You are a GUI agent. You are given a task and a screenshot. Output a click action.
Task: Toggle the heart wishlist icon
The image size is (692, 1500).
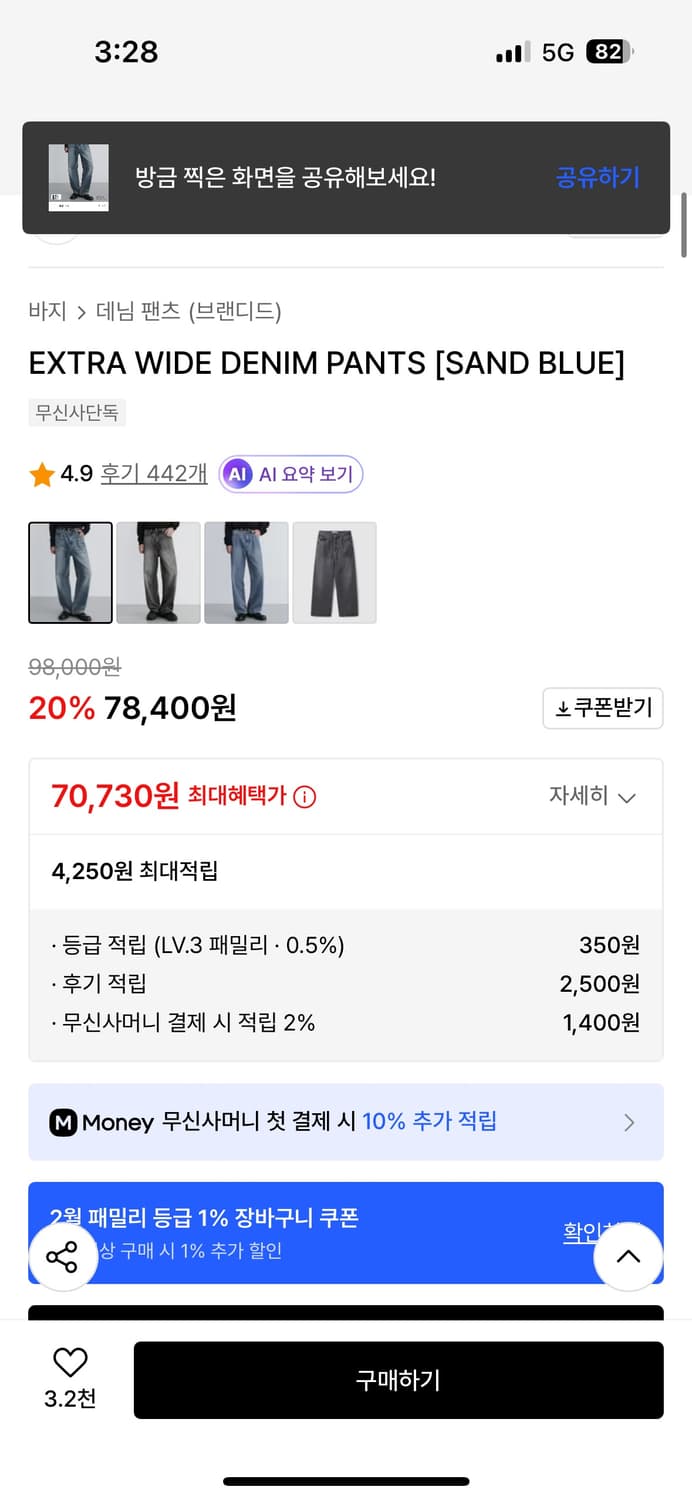[x=68, y=1362]
